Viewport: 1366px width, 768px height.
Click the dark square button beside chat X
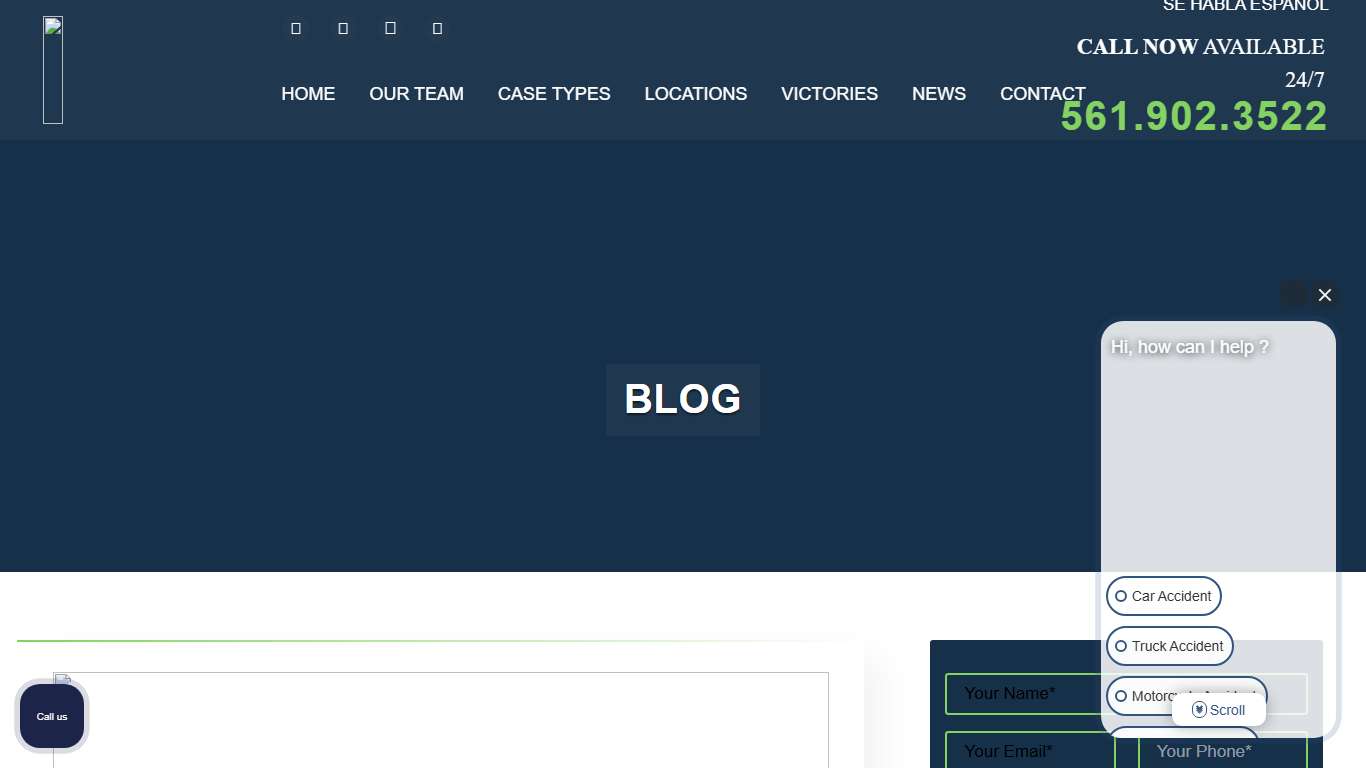point(1293,295)
